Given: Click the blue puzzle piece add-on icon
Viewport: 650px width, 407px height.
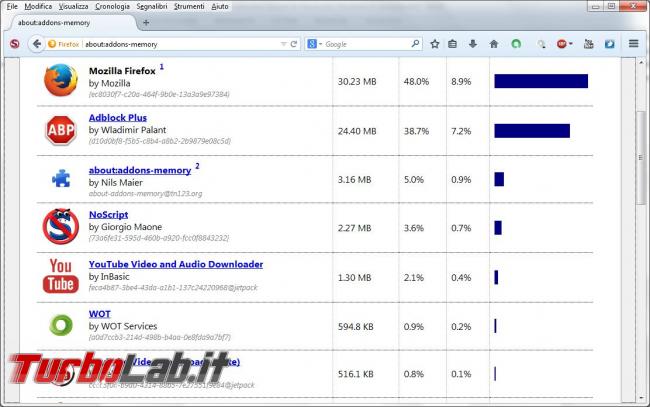Looking at the screenshot, I should point(61,179).
